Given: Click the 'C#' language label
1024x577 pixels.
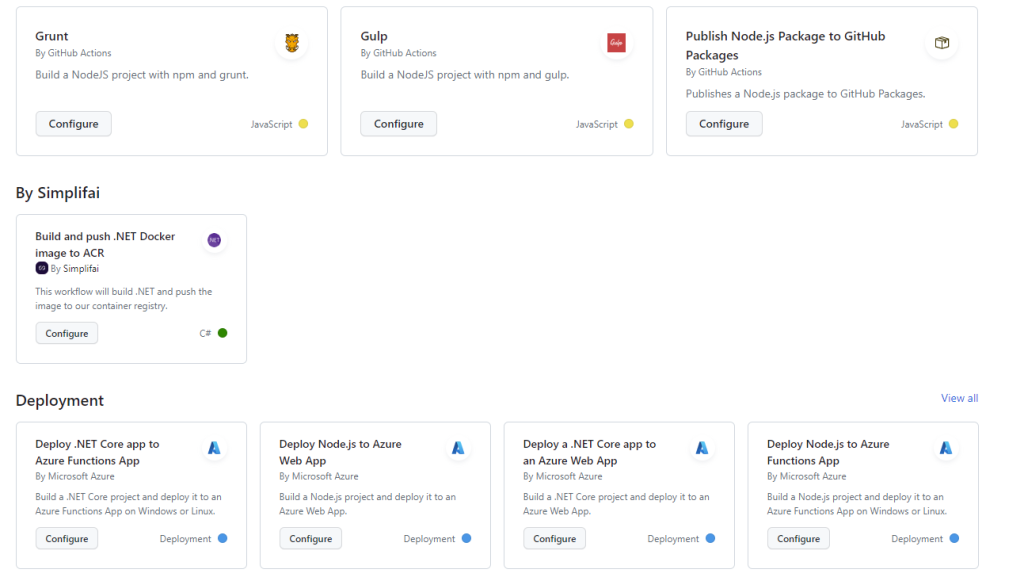Looking at the screenshot, I should coord(205,334).
